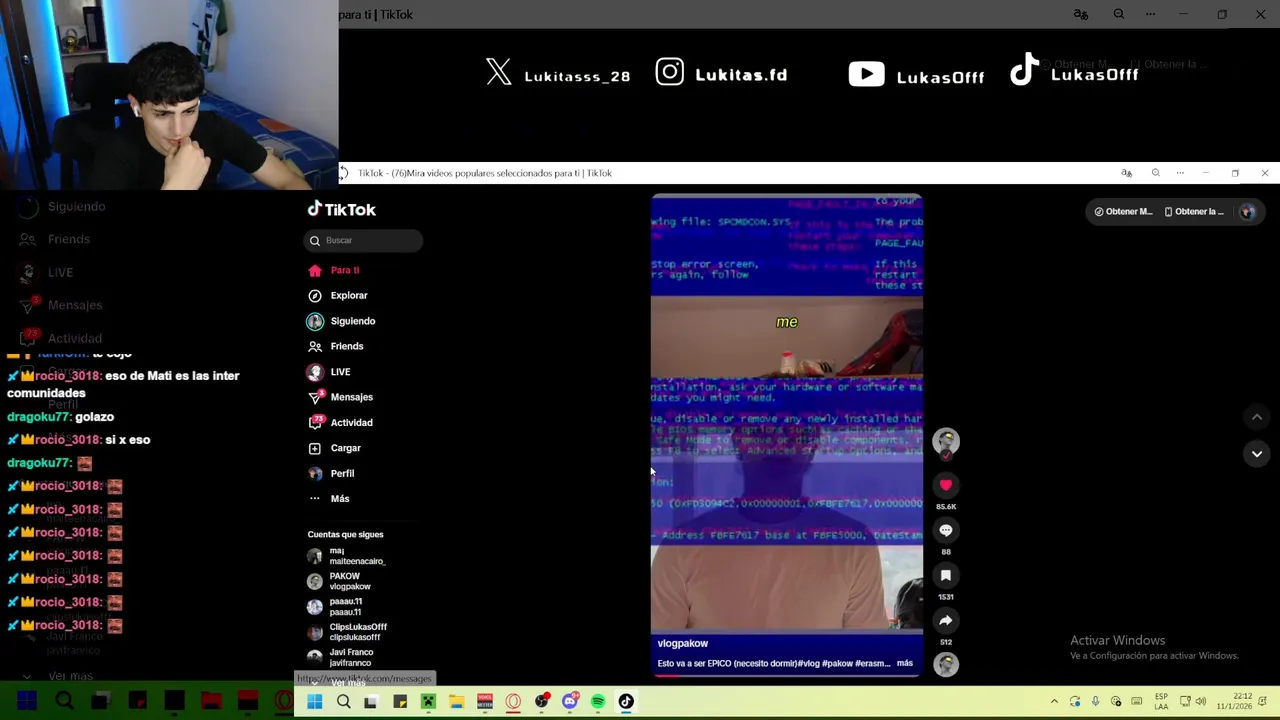Open the OBS Studio taskbar icon
The width and height of the screenshot is (1280, 720).
541,702
